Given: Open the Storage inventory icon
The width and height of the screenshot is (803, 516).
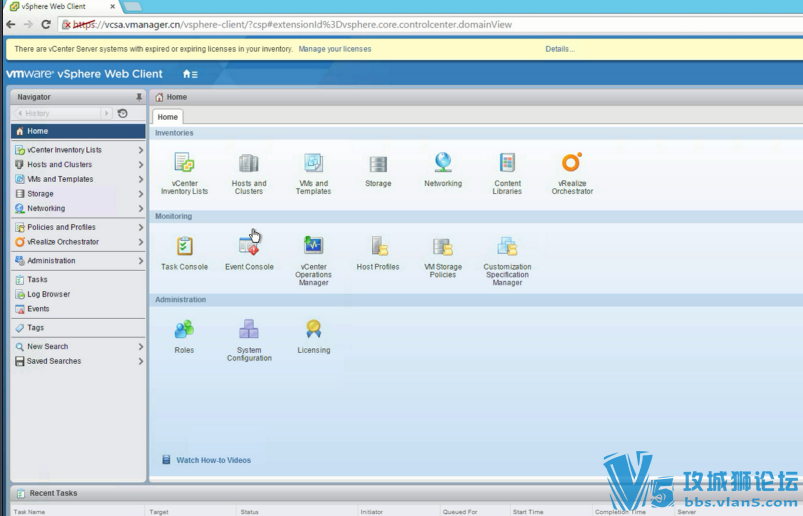Looking at the screenshot, I should [x=378, y=164].
